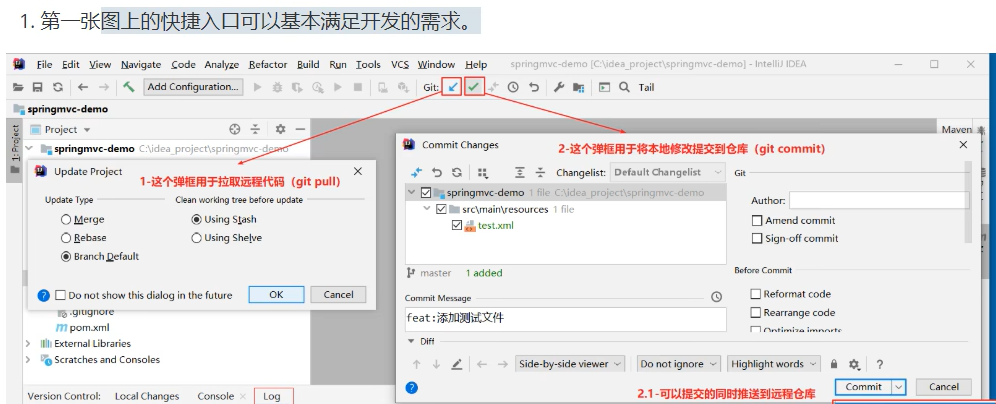
Task: Click the Git rollback icon in main toolbar
Action: tap(534, 87)
